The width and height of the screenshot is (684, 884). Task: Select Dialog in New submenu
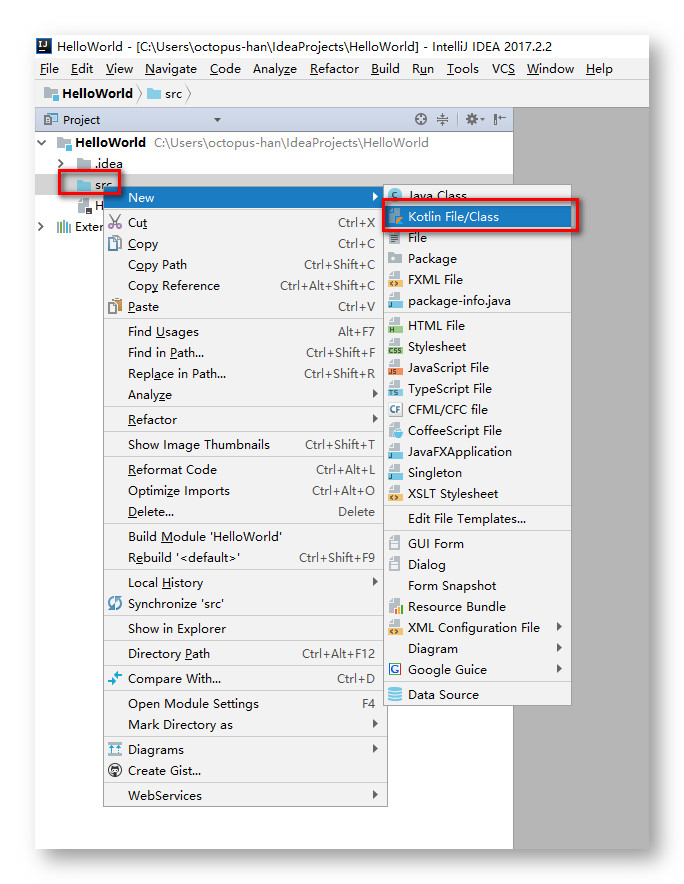[478, 564]
